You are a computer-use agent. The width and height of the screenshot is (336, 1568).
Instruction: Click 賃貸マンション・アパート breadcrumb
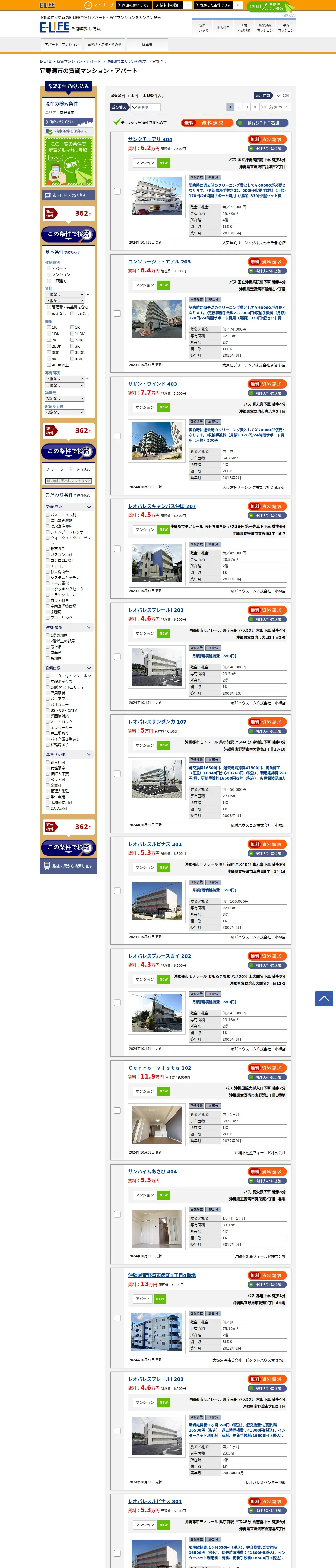79,61
